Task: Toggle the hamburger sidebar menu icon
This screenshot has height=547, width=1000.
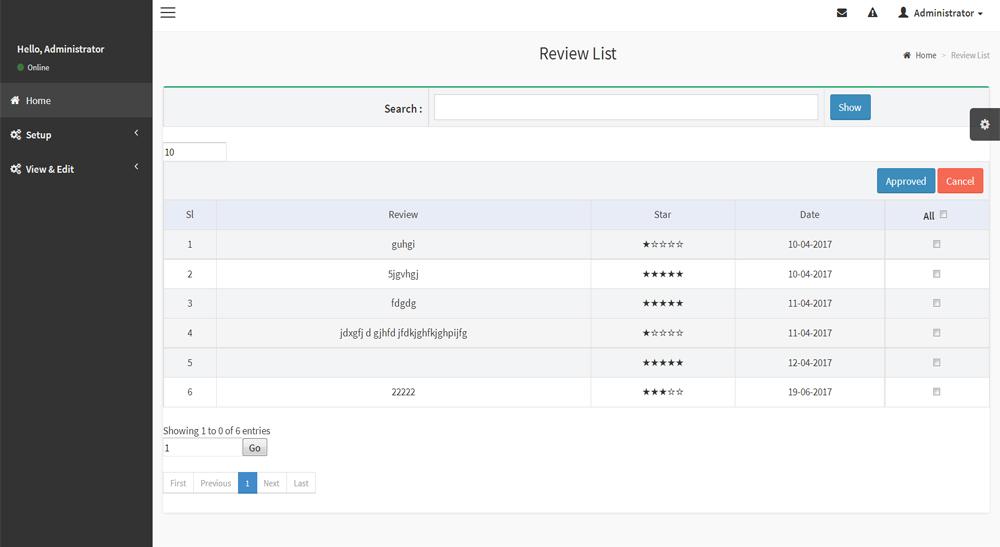Action: click(x=168, y=13)
